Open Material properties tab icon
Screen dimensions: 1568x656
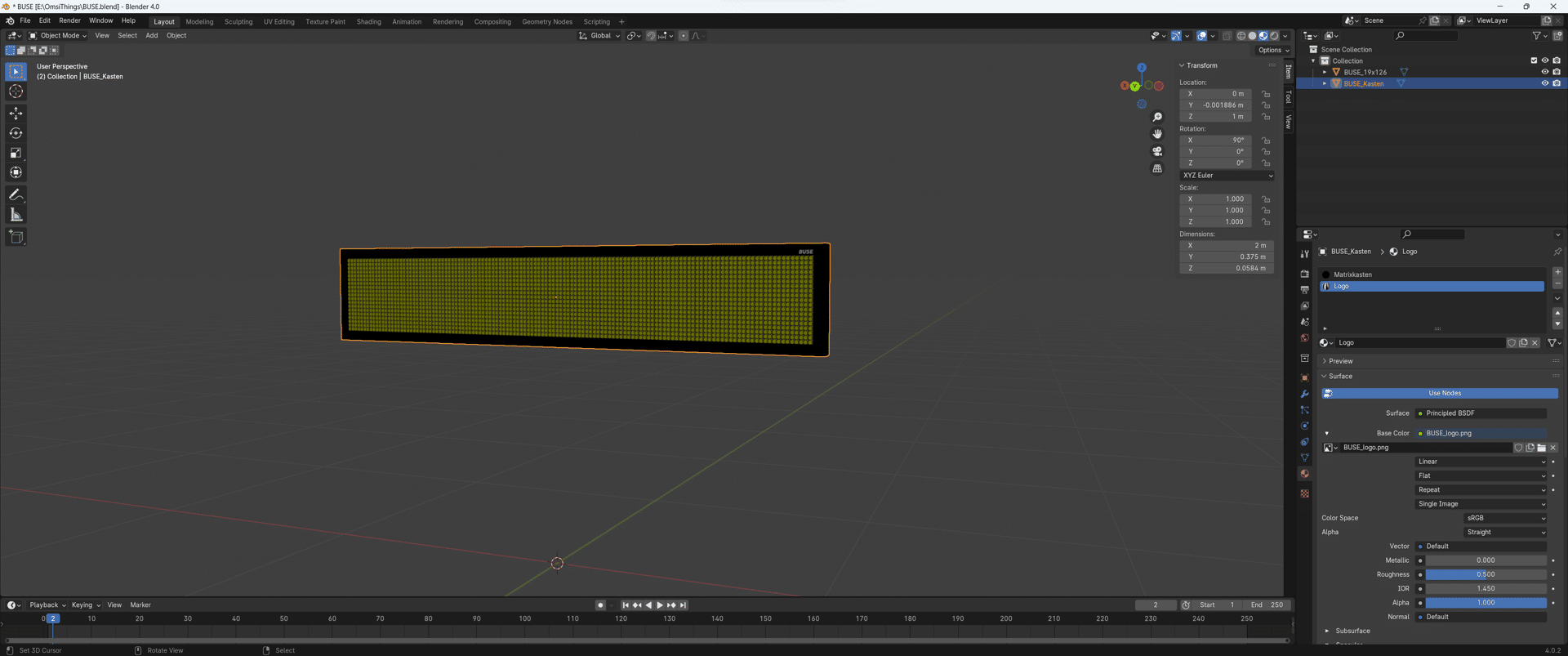tap(1304, 474)
